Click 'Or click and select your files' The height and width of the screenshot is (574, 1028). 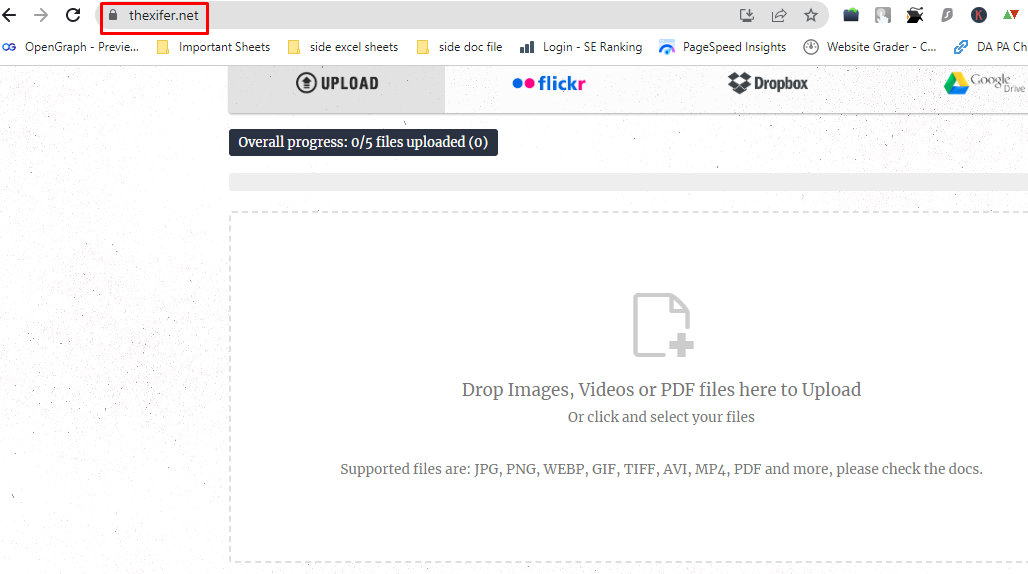pos(661,417)
